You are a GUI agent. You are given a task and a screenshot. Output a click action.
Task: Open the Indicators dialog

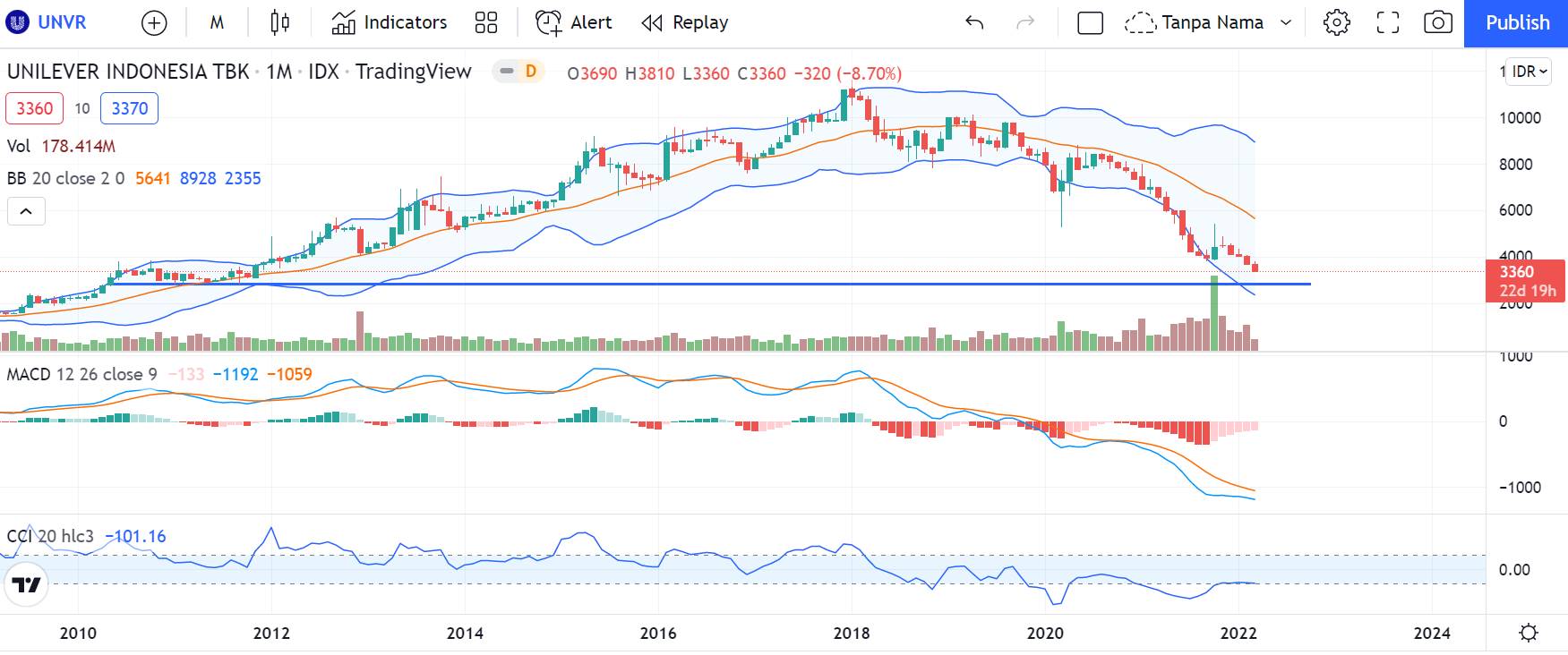(x=390, y=22)
